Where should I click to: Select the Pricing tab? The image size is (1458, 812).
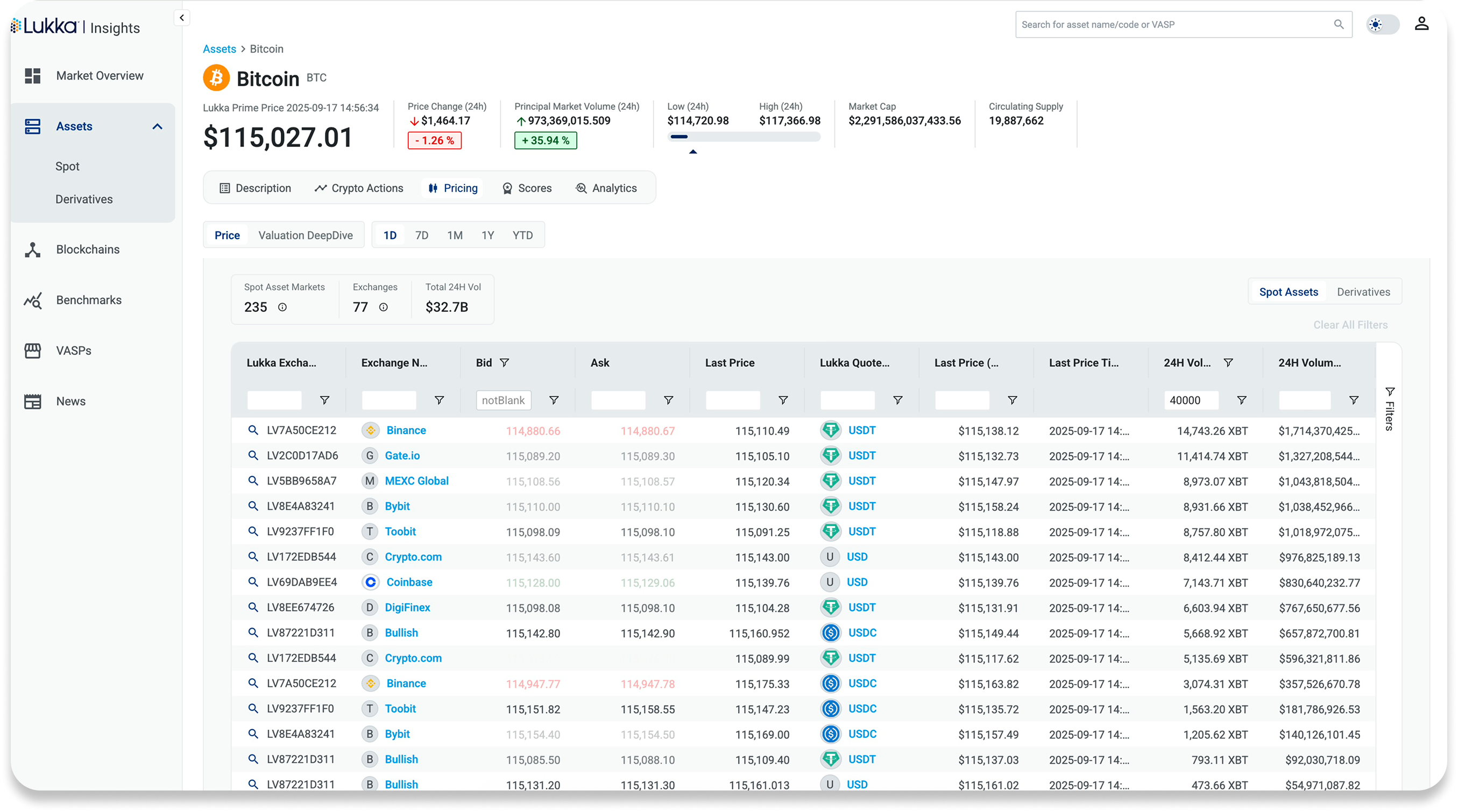[x=453, y=188]
